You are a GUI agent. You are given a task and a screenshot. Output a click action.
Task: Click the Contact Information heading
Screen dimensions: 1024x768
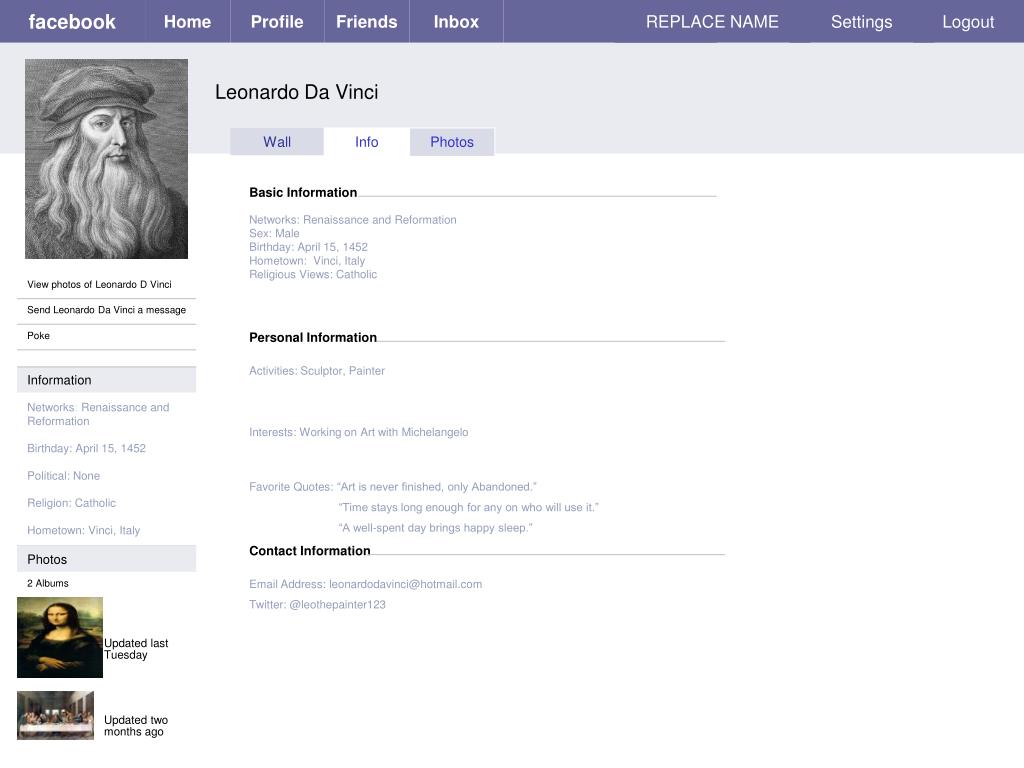click(310, 551)
